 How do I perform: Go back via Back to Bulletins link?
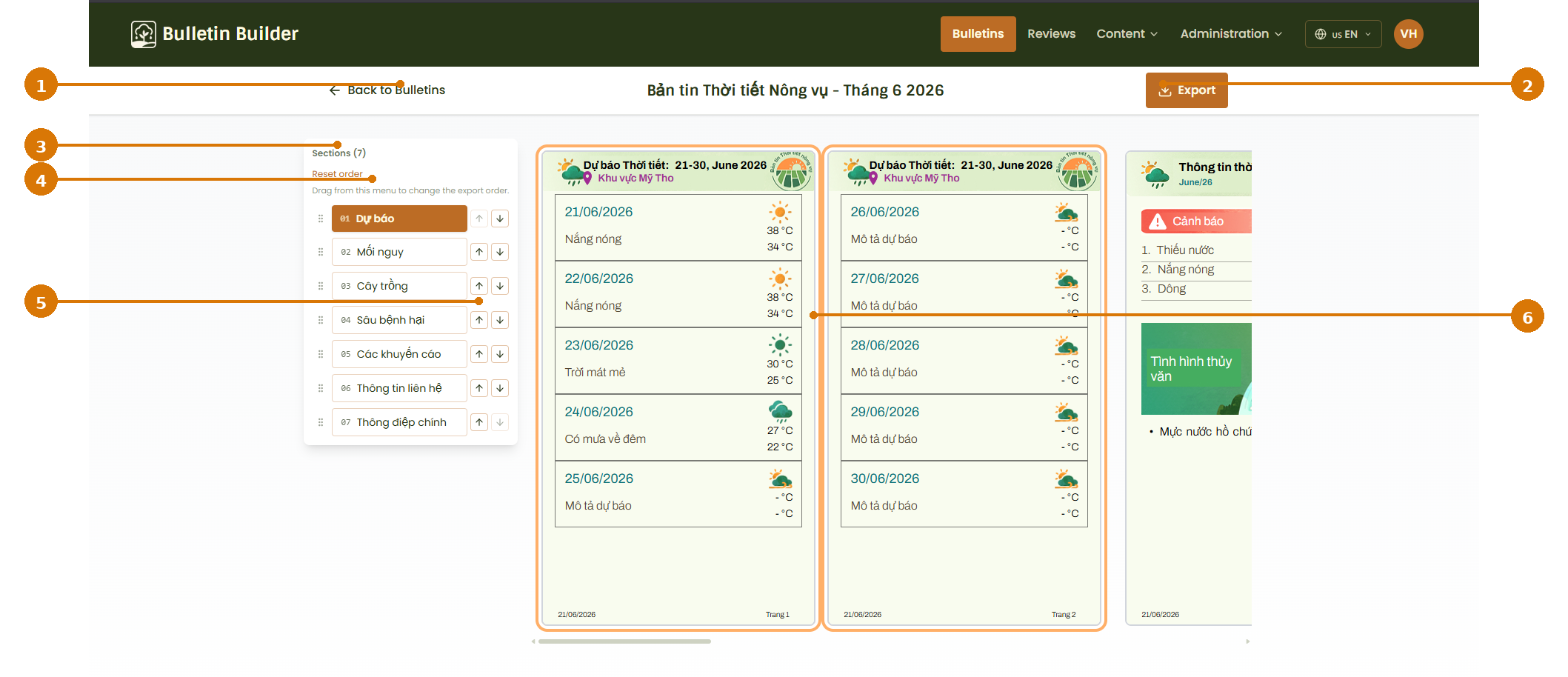[x=387, y=90]
